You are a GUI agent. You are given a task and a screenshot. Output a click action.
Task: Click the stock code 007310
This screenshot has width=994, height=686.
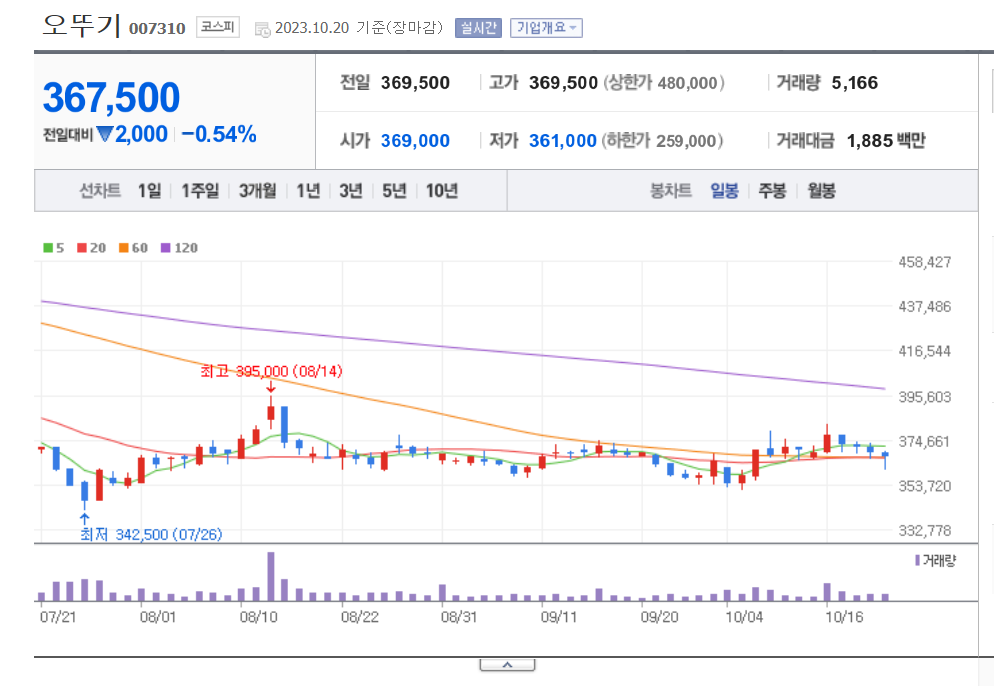click(x=157, y=29)
